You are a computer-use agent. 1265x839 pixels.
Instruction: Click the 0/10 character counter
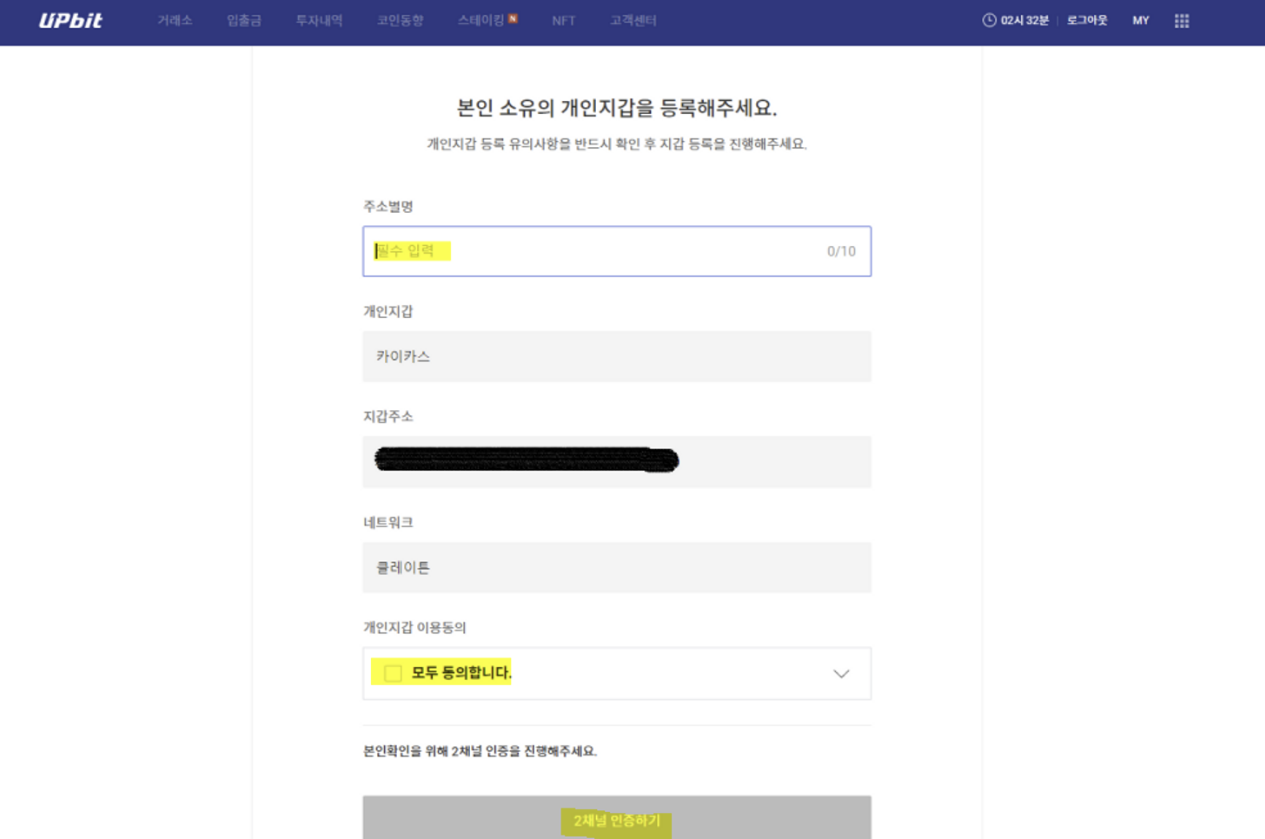coord(841,252)
